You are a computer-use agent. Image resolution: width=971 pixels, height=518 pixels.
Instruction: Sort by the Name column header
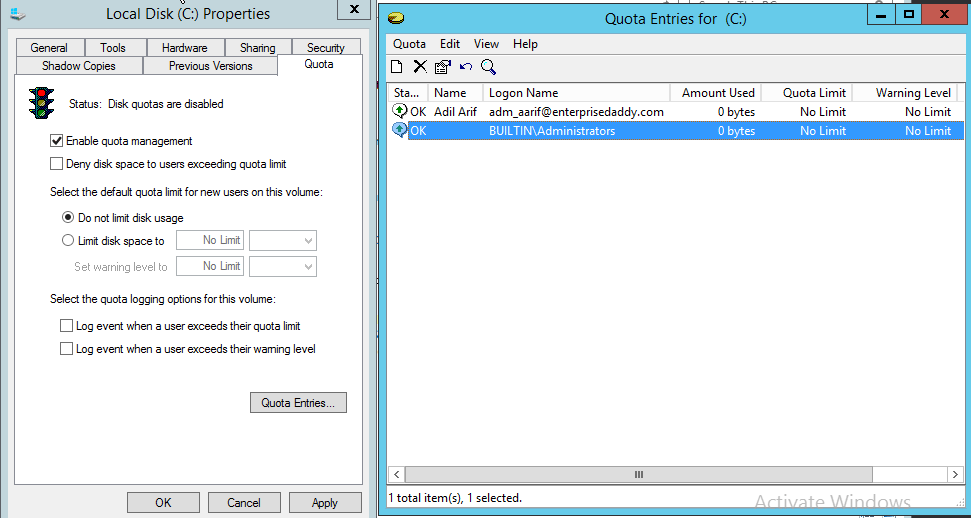[x=456, y=93]
